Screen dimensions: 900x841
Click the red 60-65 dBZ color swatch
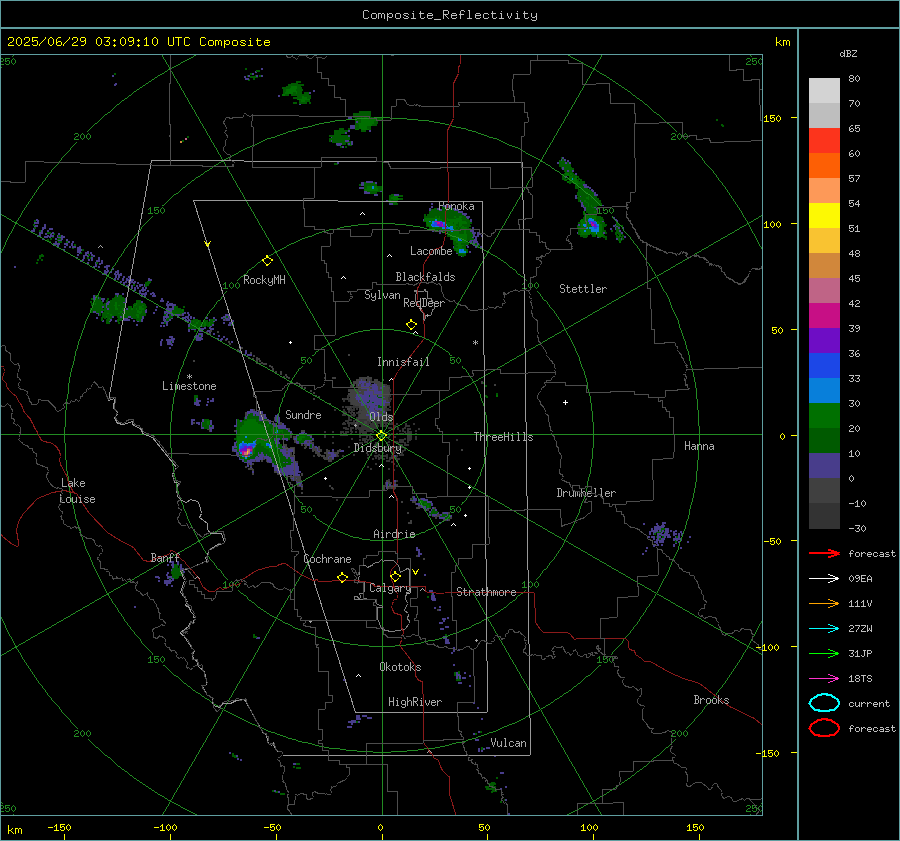[x=824, y=140]
